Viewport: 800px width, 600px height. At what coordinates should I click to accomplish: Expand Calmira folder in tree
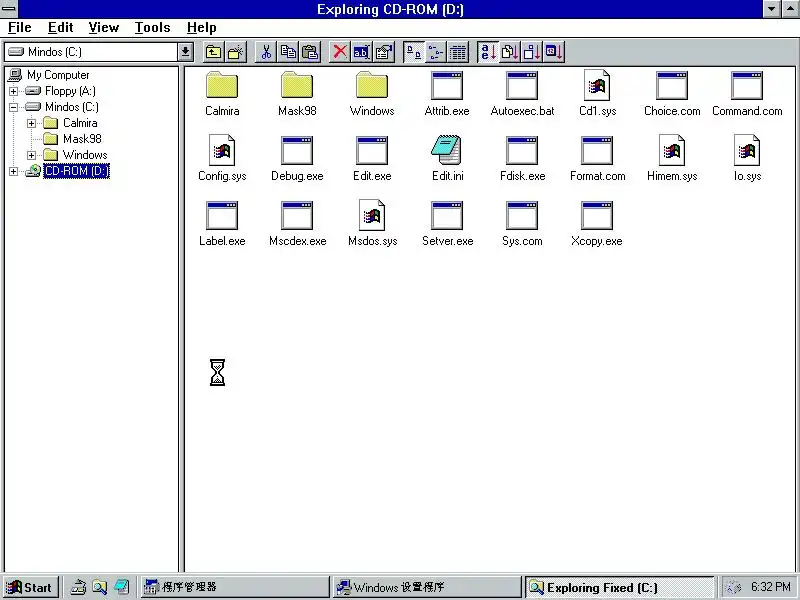click(x=32, y=123)
